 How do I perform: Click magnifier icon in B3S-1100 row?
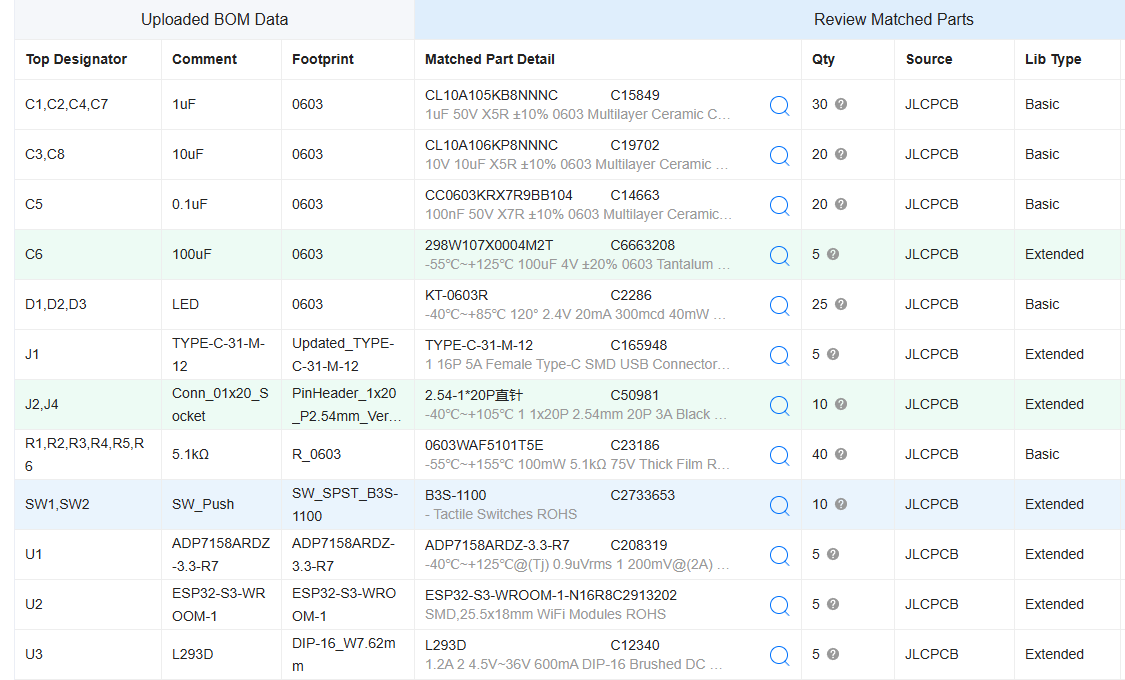[x=779, y=505]
